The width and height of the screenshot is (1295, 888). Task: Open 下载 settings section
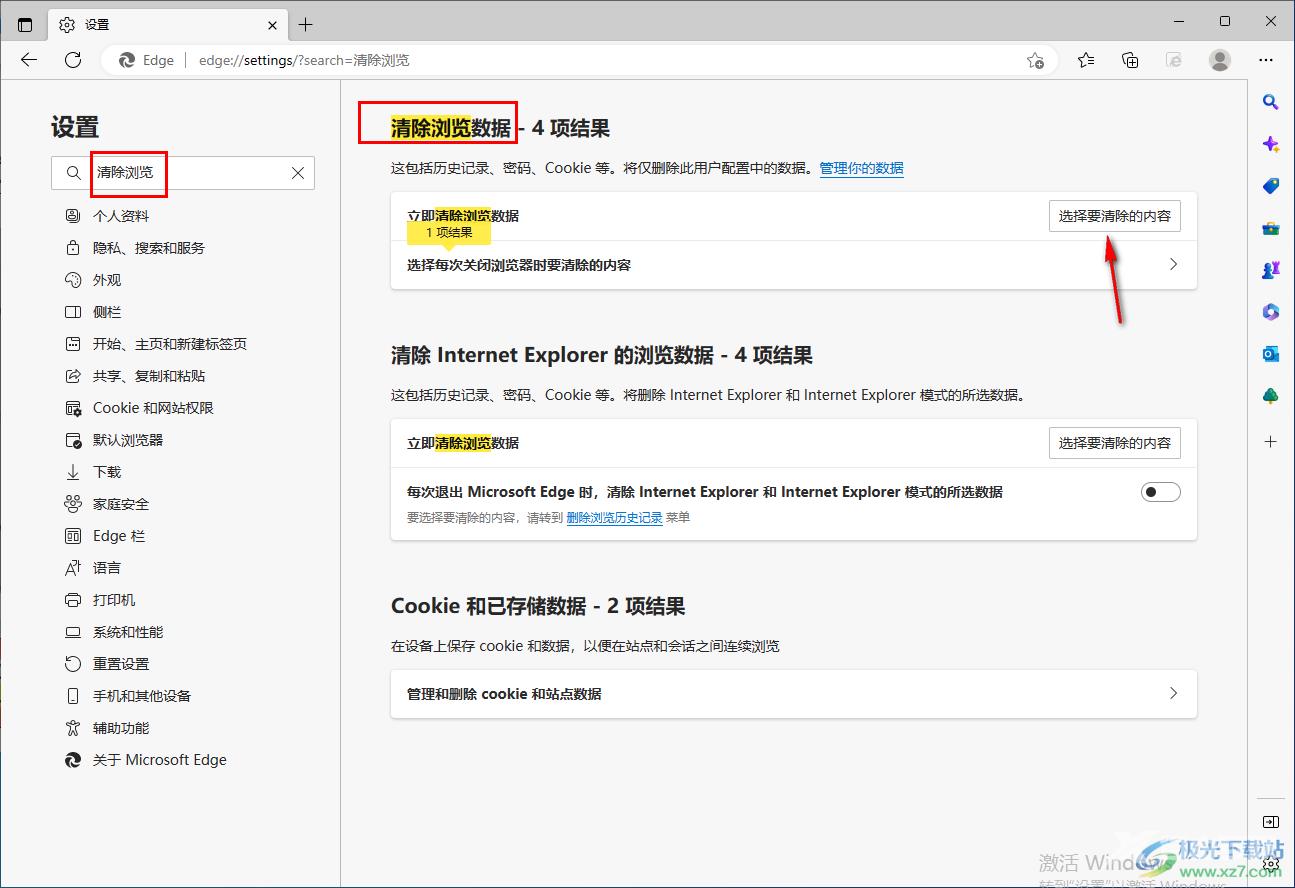point(107,472)
